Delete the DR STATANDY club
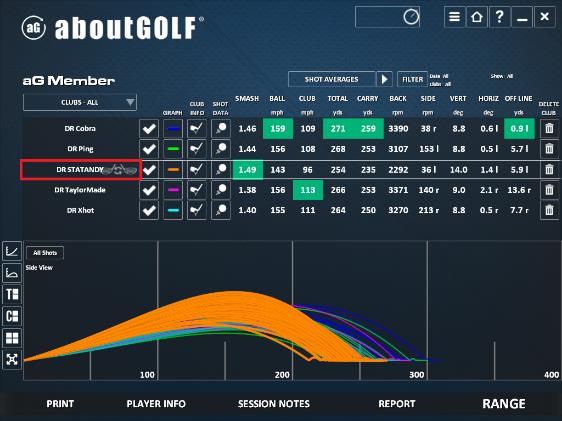The image size is (562, 421). [x=549, y=169]
